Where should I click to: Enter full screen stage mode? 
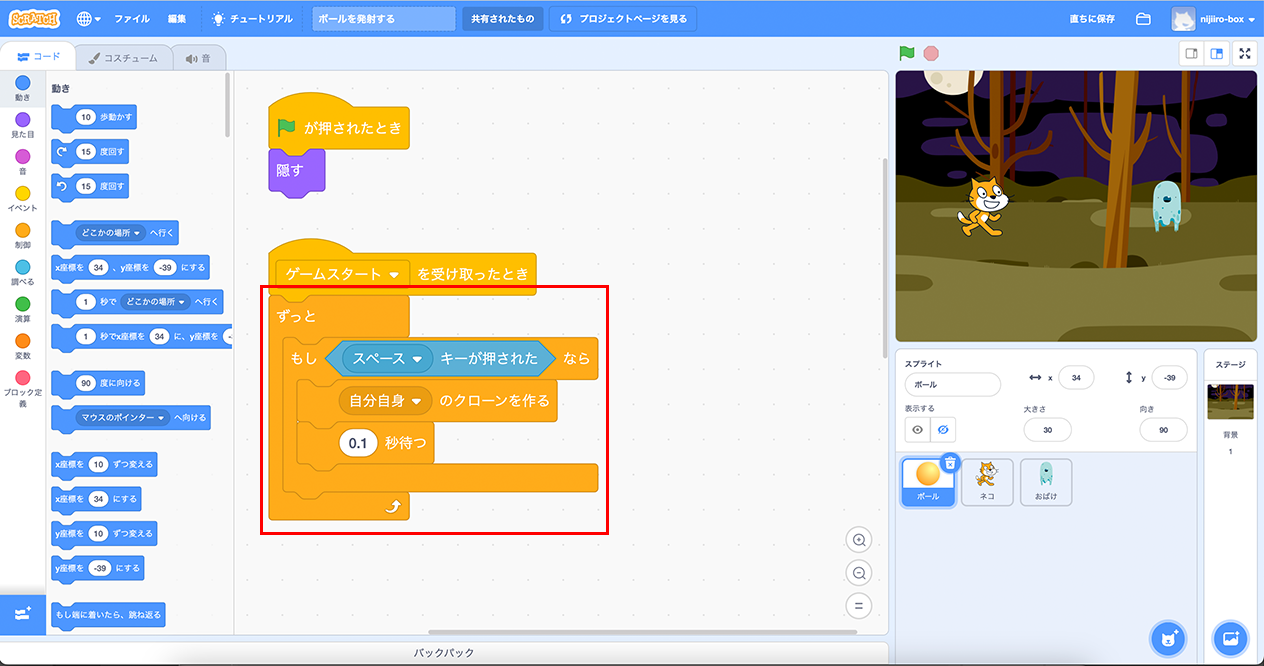pos(1245,54)
